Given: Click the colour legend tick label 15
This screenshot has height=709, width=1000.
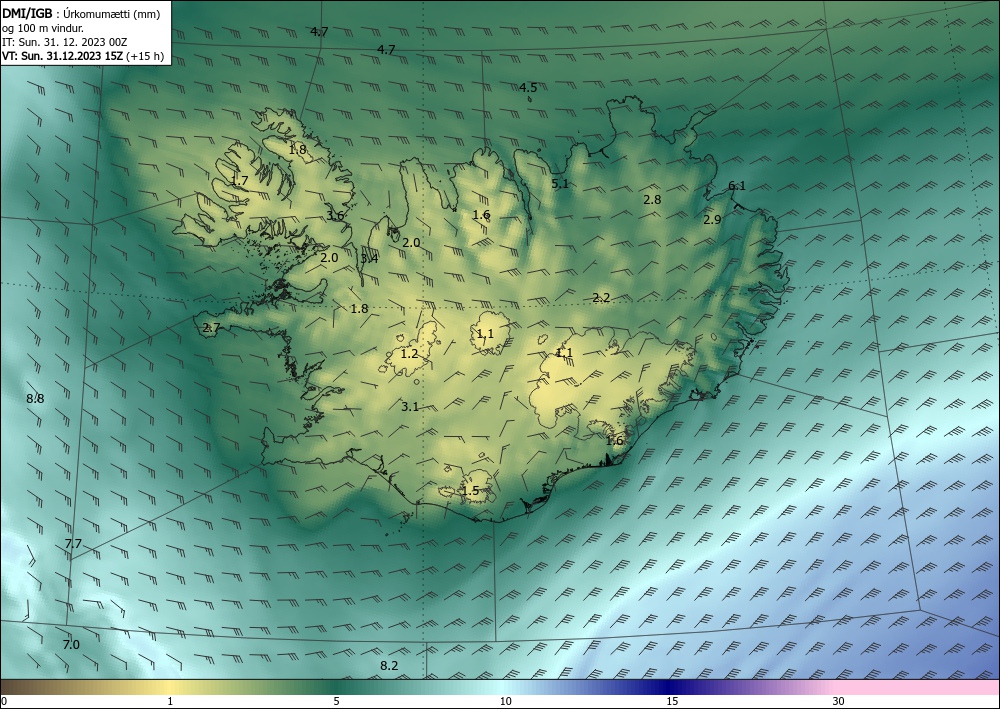Looking at the screenshot, I should tap(672, 702).
